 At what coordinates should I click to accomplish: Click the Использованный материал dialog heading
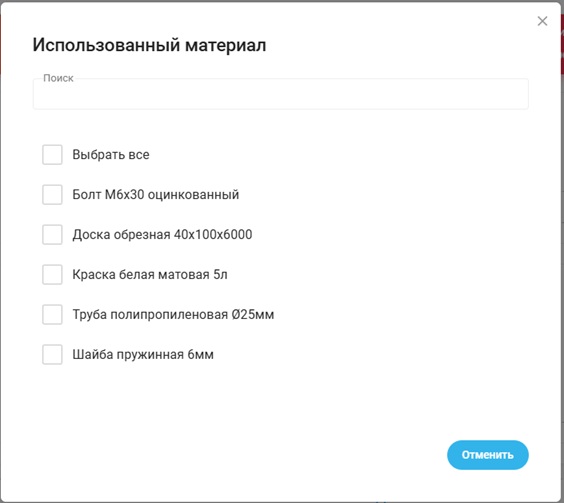coord(149,45)
